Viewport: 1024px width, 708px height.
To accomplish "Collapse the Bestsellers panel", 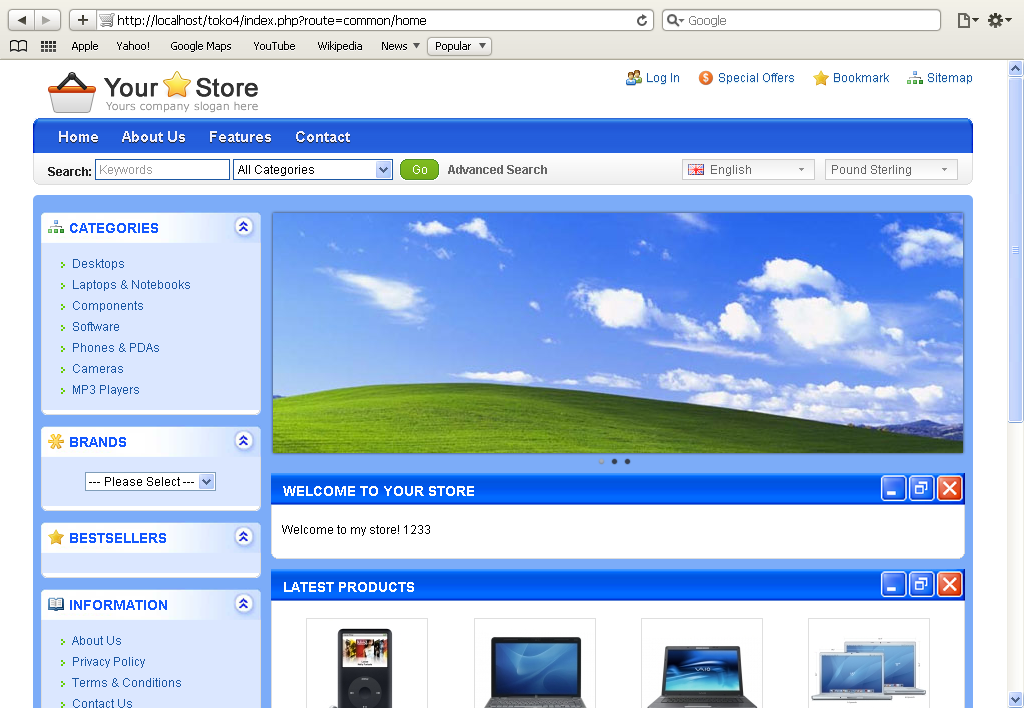I will coord(244,537).
